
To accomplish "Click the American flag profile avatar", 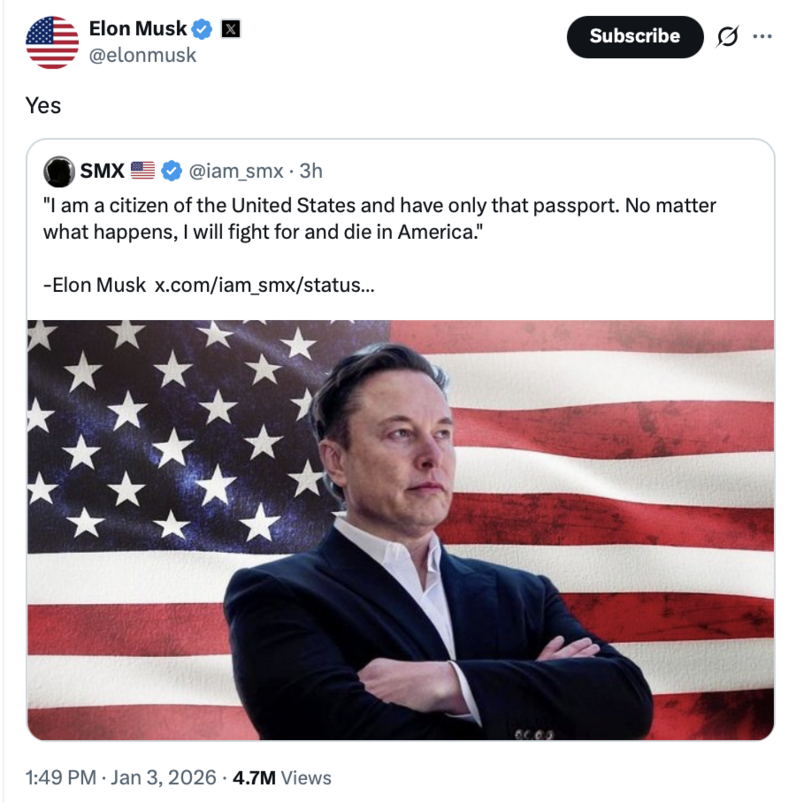I will pyautogui.click(x=52, y=42).
